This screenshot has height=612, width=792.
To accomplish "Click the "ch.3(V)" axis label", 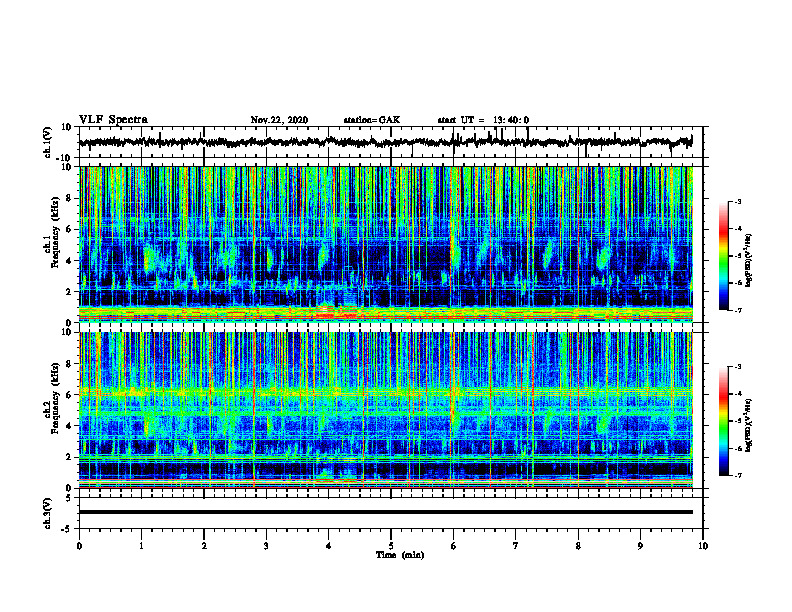I will 47,513.
